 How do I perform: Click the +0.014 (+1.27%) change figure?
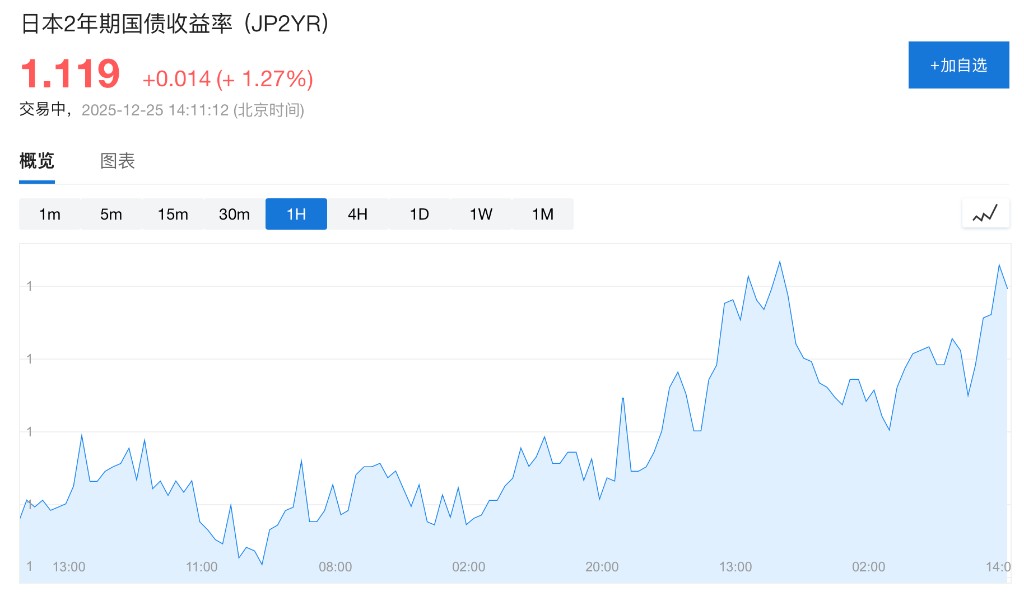coord(228,79)
